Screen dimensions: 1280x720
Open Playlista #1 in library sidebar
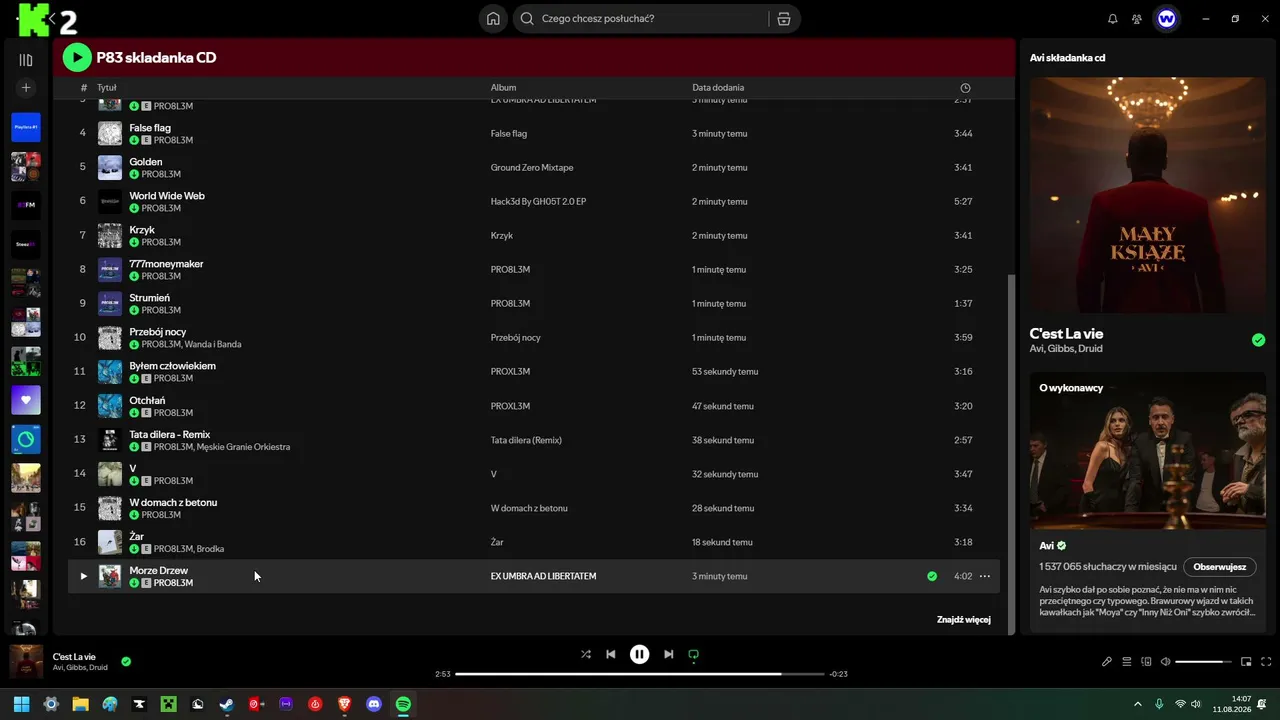pyautogui.click(x=26, y=128)
